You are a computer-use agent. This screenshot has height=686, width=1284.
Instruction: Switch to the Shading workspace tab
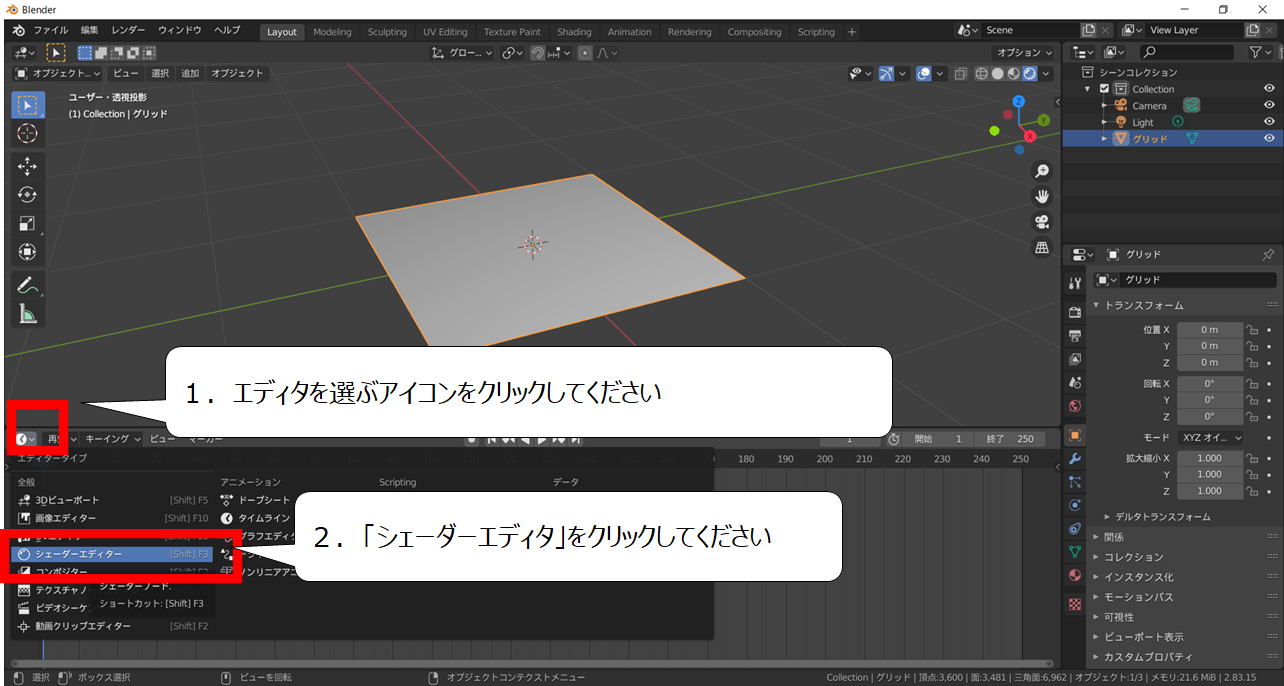[x=574, y=32]
